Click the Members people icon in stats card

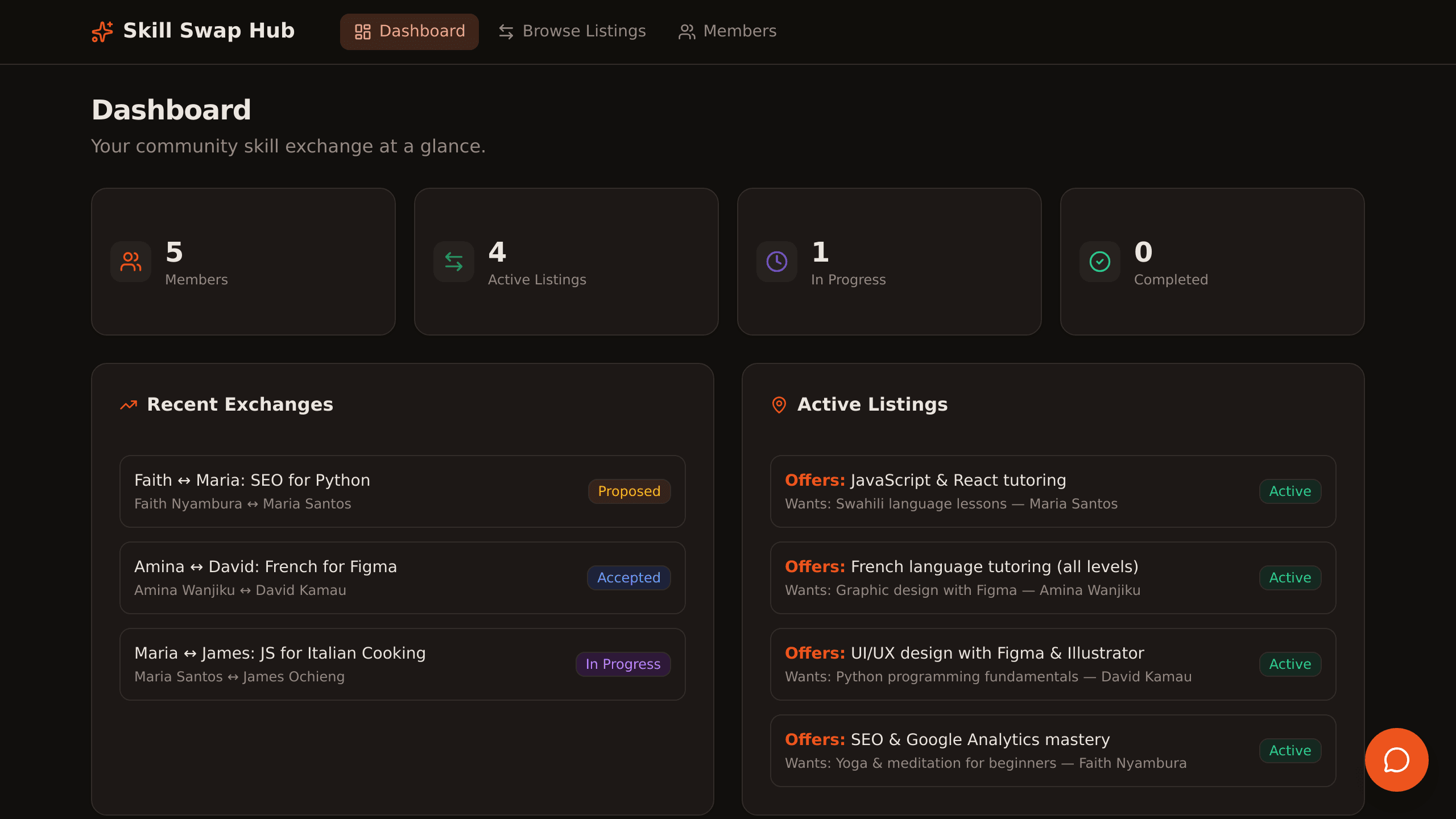[x=131, y=262]
